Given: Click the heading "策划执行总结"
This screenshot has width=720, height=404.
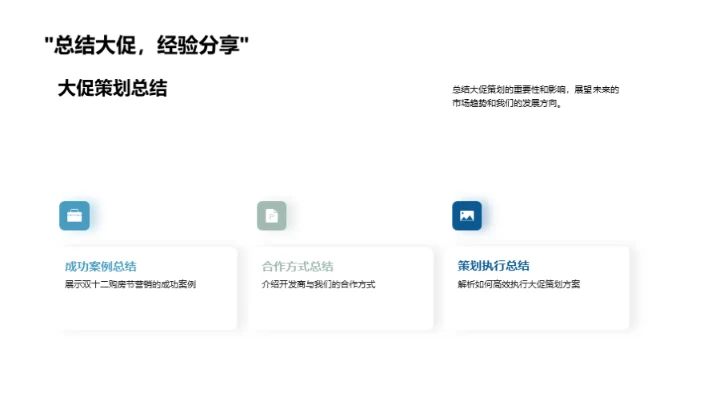Looking at the screenshot, I should [494, 266].
